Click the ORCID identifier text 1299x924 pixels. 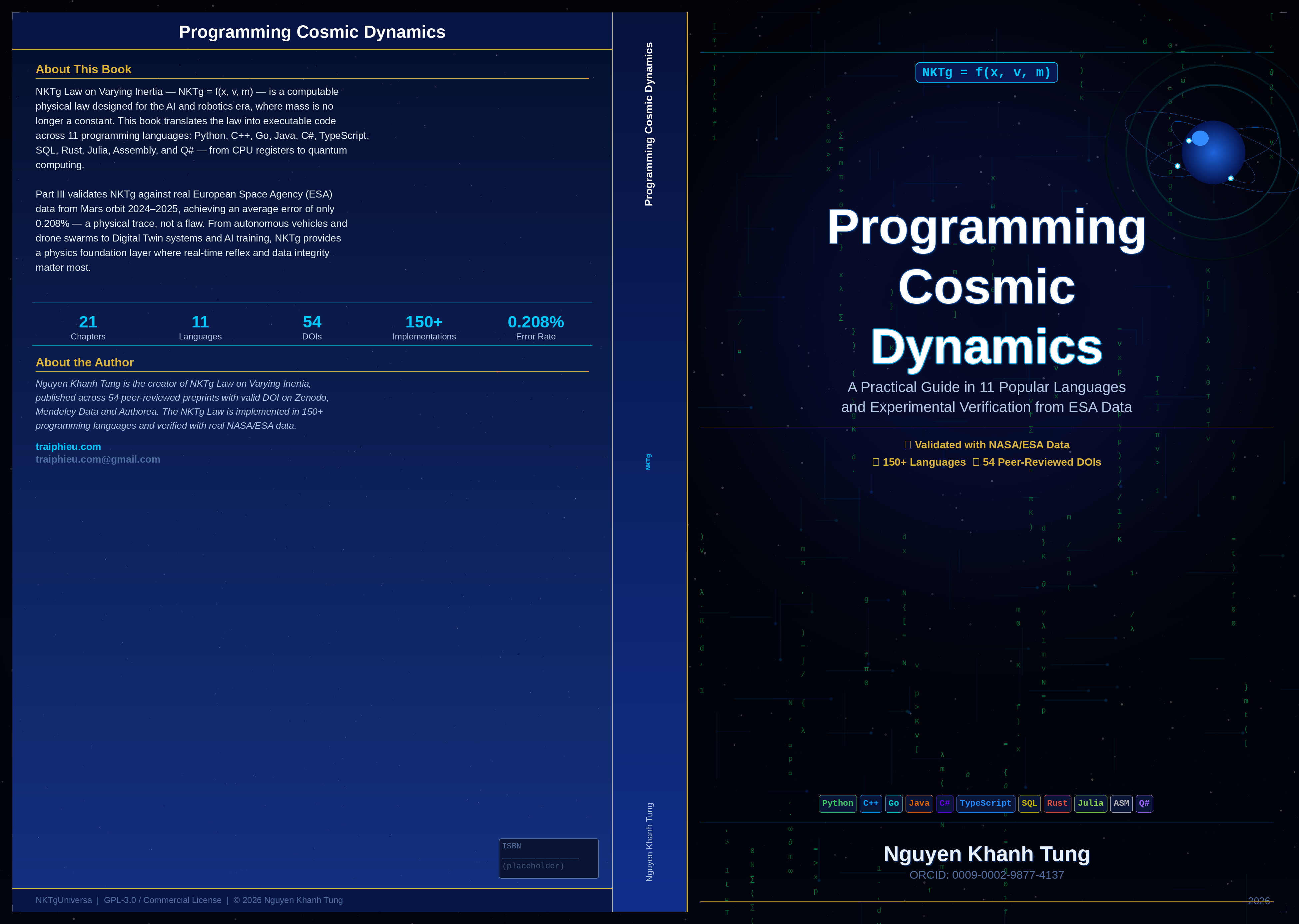986,875
